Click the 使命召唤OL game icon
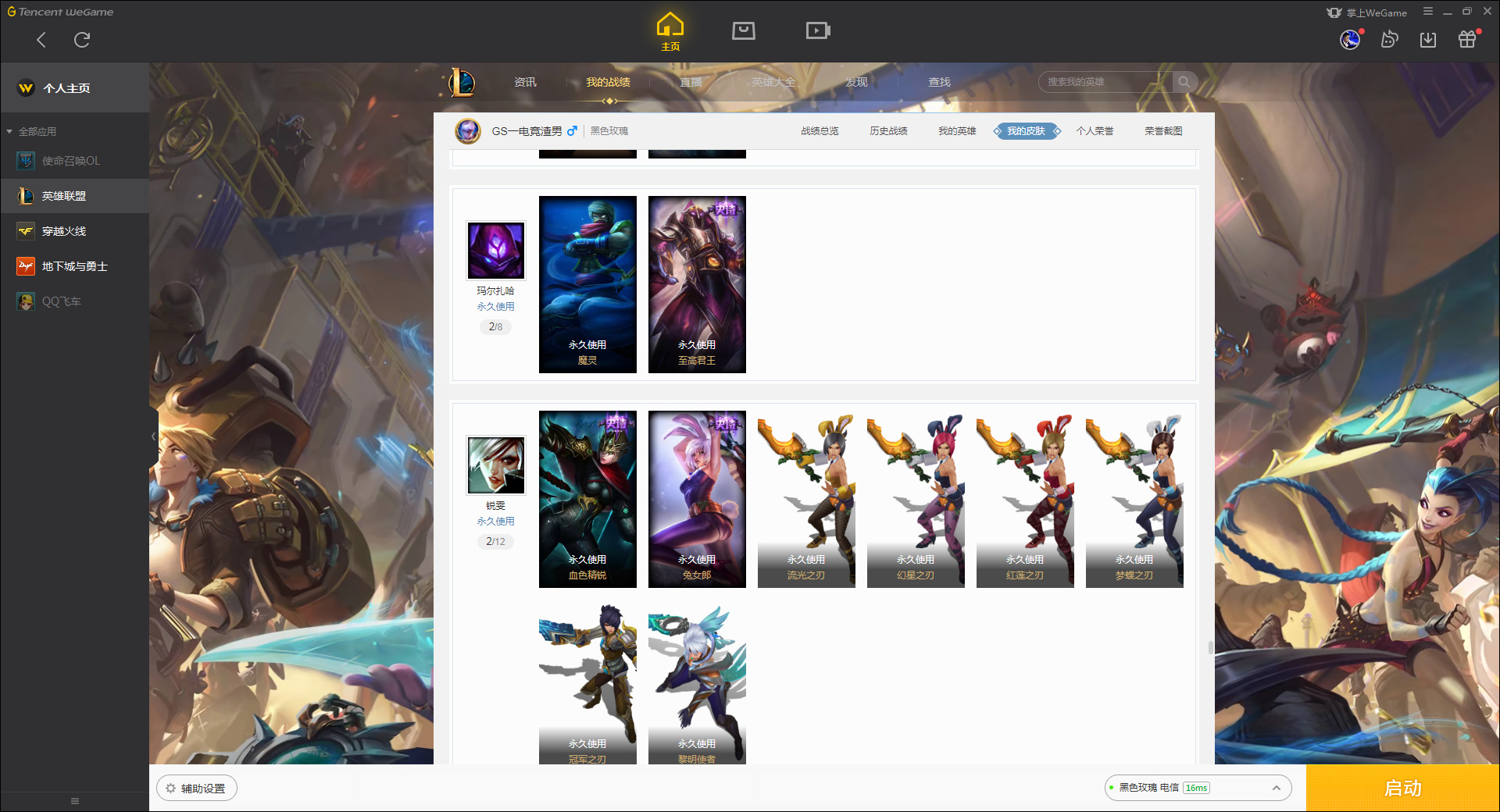This screenshot has height=812, width=1500. coord(26,161)
